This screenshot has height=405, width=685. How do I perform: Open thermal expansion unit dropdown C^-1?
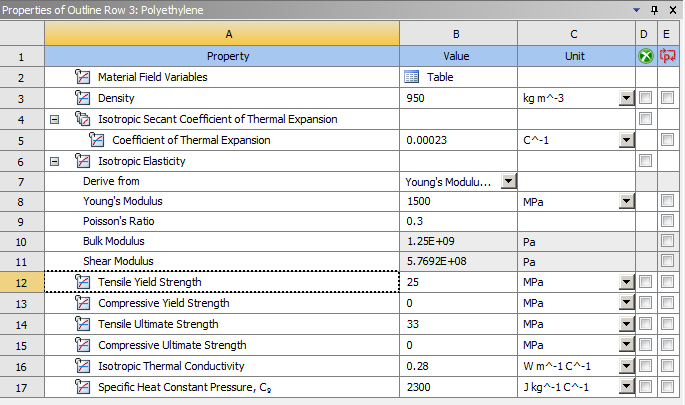(x=626, y=140)
